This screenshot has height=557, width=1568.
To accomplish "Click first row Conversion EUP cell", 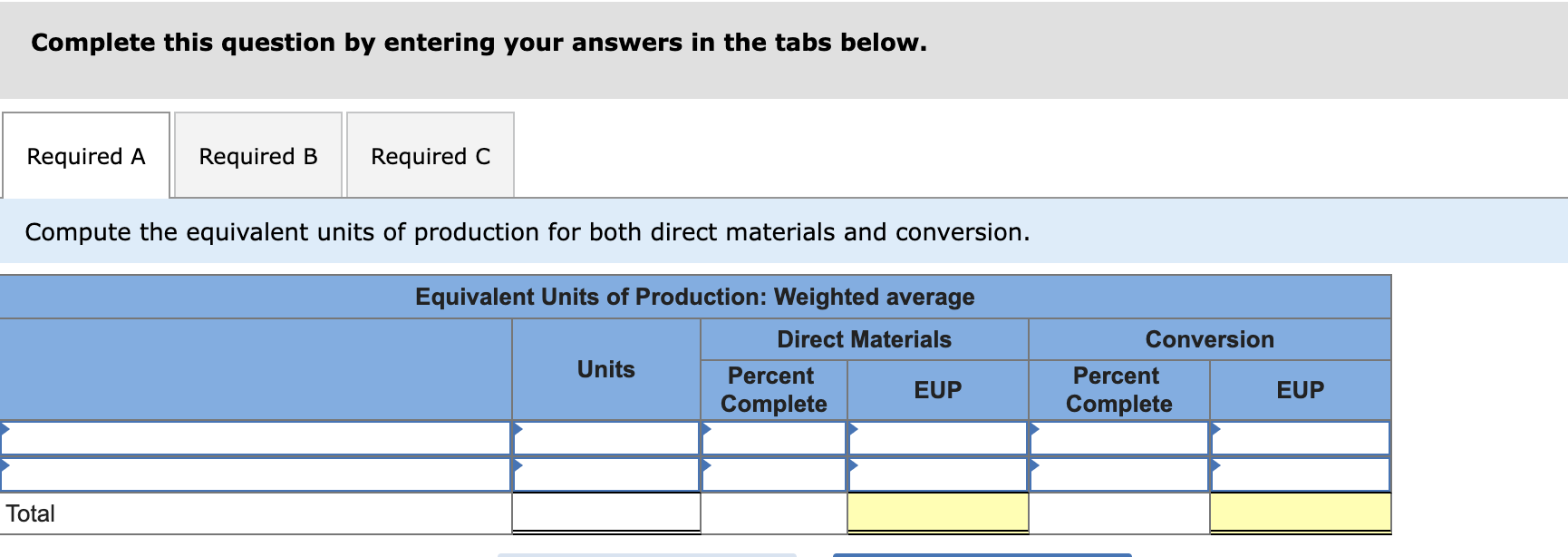I will click(1301, 439).
